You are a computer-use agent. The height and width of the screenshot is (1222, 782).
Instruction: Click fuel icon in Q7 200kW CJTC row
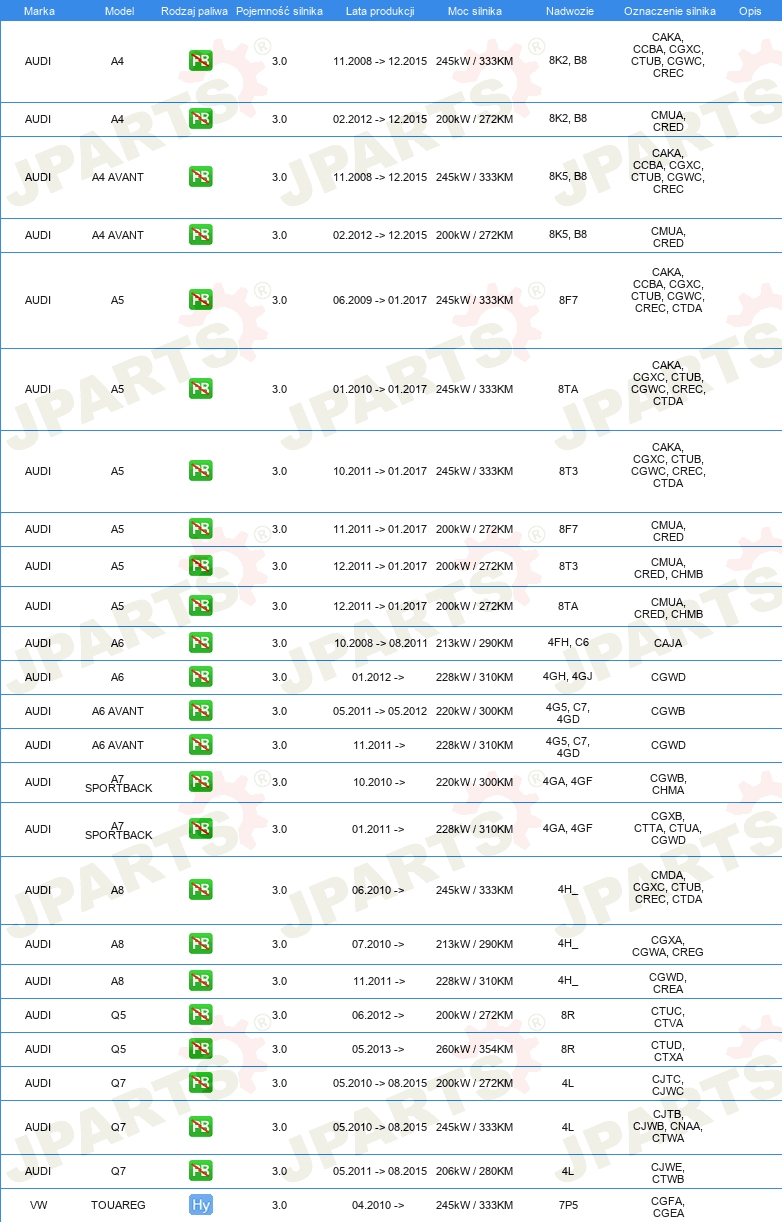tap(200, 1083)
